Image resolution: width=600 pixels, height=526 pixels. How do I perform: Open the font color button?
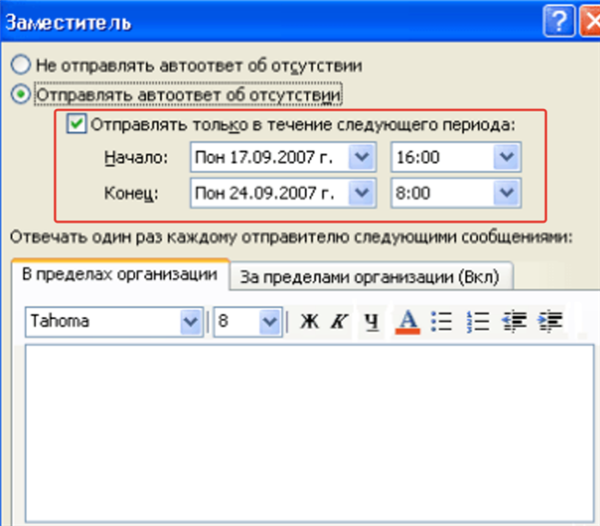408,321
